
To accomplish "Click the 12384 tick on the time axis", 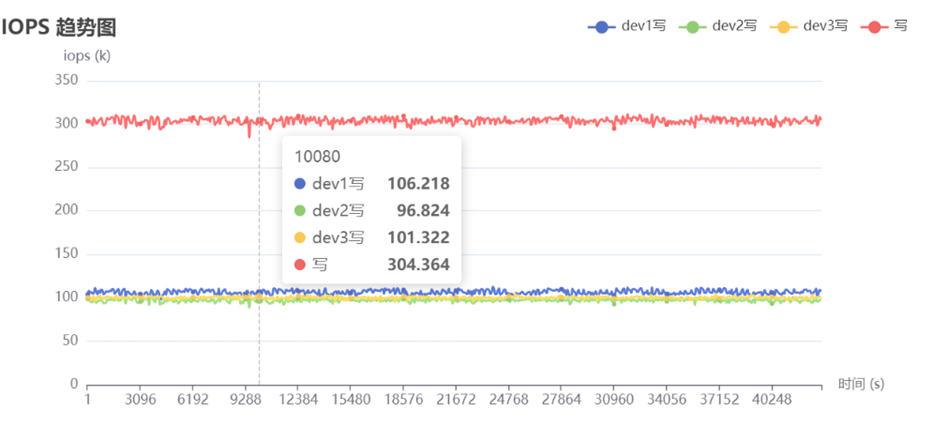I will (297, 400).
